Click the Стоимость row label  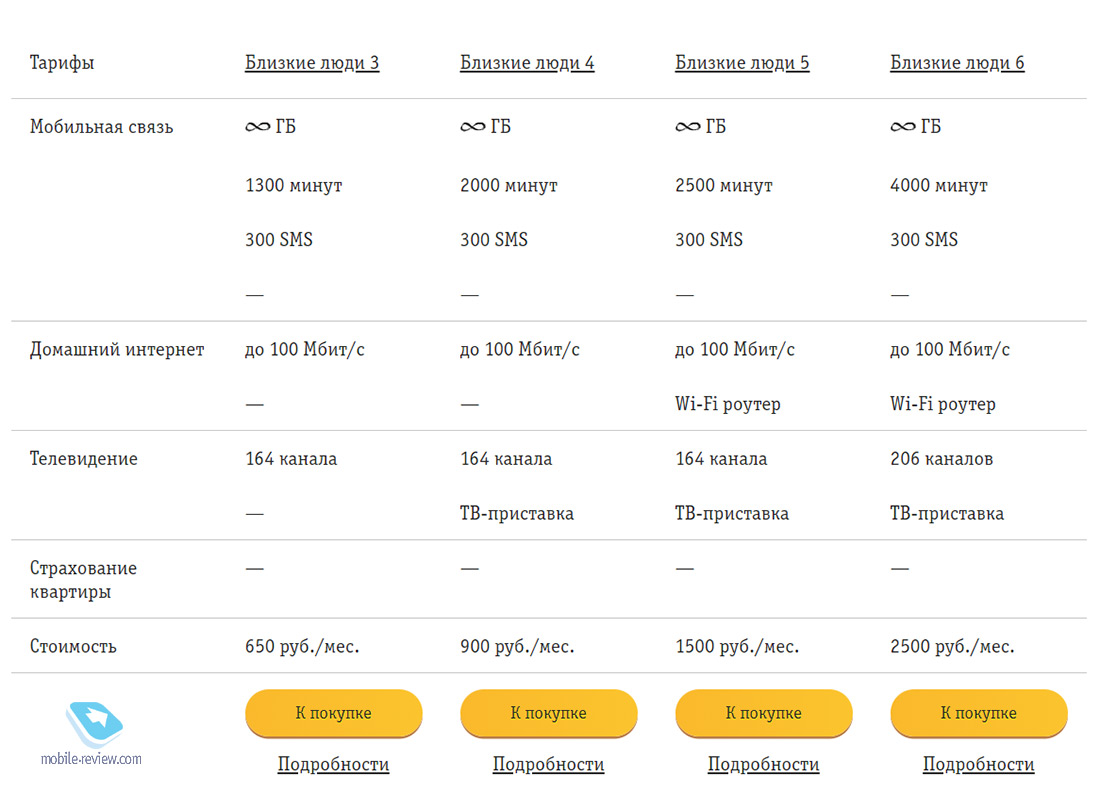[x=73, y=646]
